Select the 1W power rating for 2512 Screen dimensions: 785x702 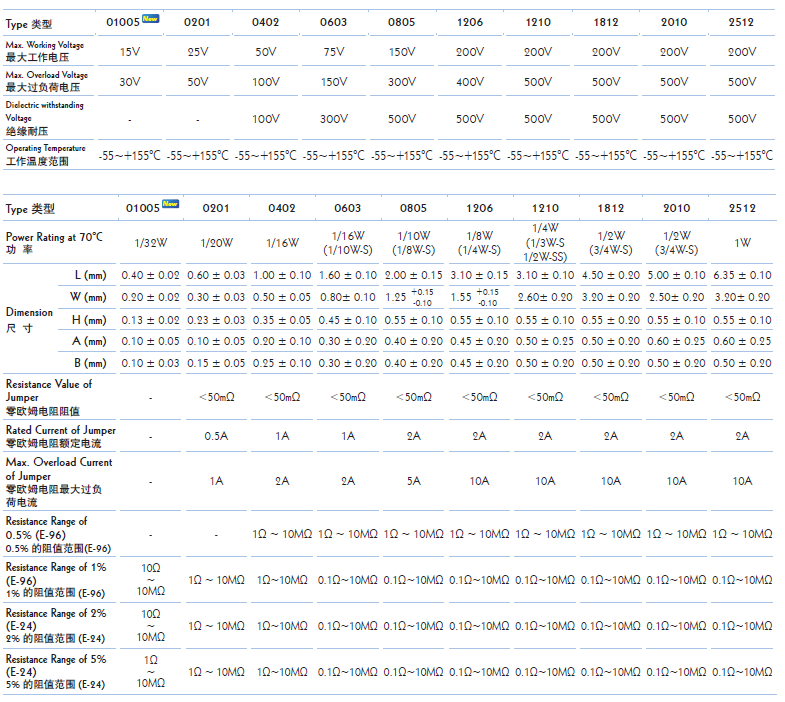pos(742,243)
